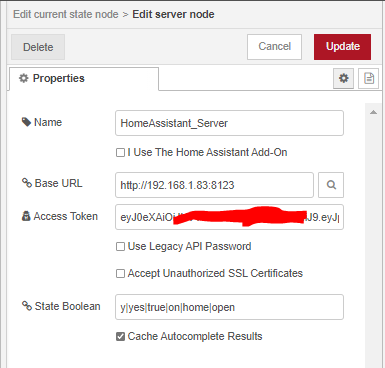Screen dimensions: 385x368
Task: Toggle Use Legacy API Password checkbox
Action: point(120,247)
